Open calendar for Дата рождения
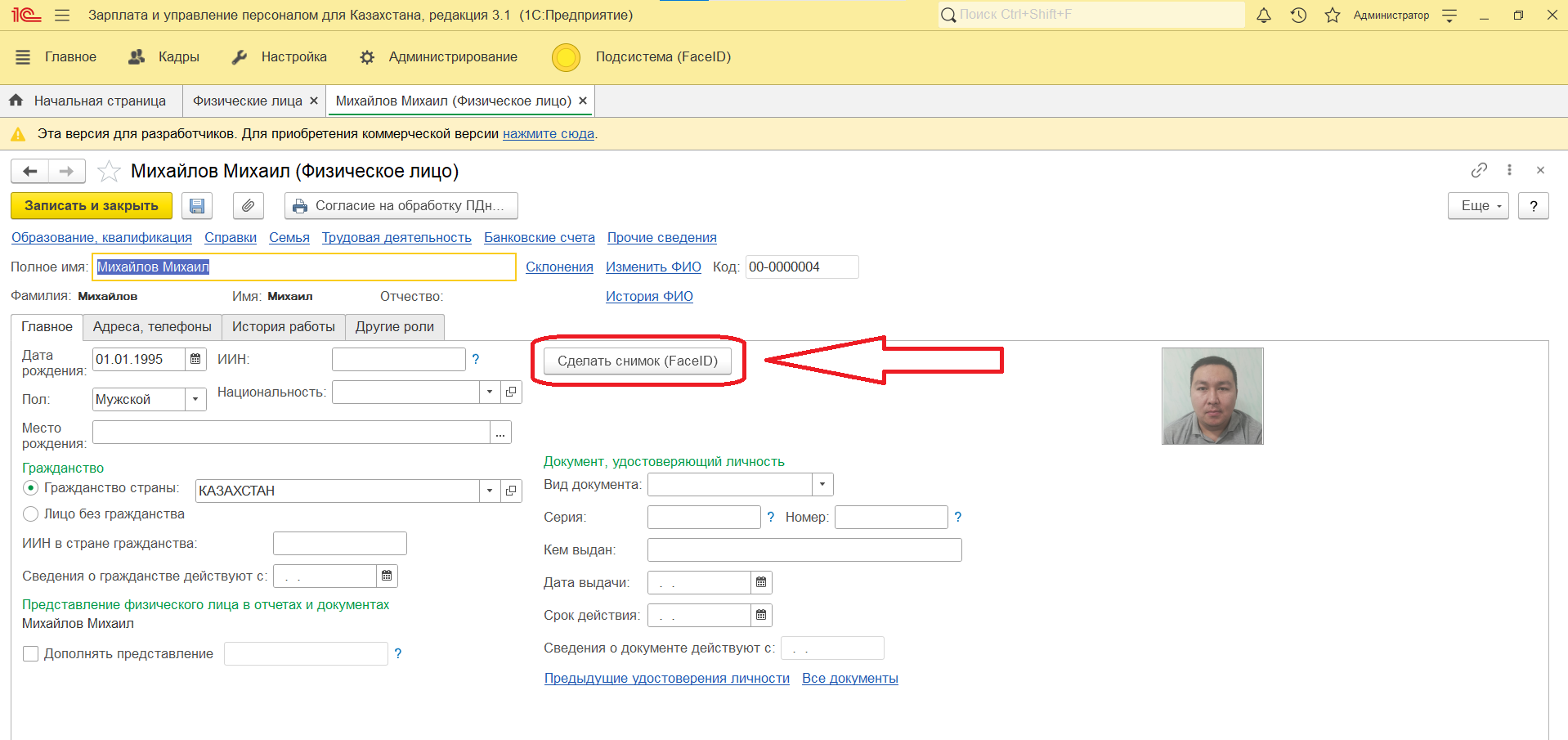 pos(195,360)
